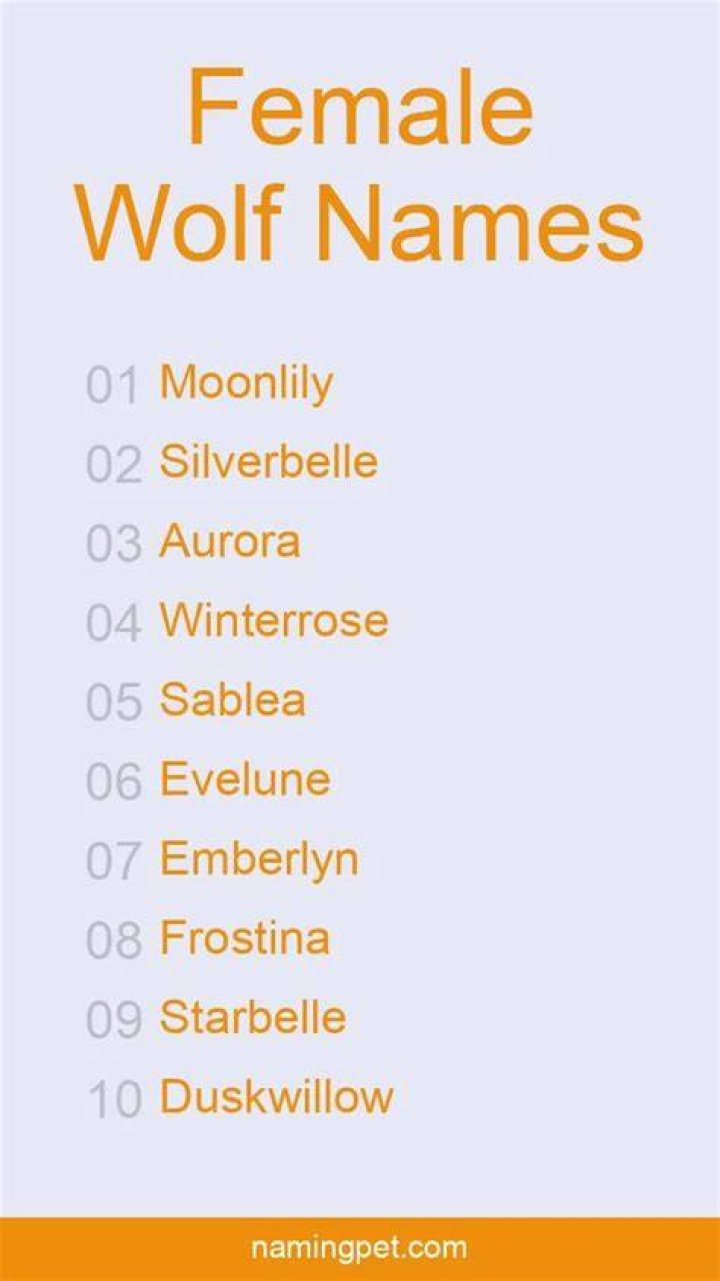Open the namingpet.com link
The image size is (720, 1281).
click(x=359, y=1249)
